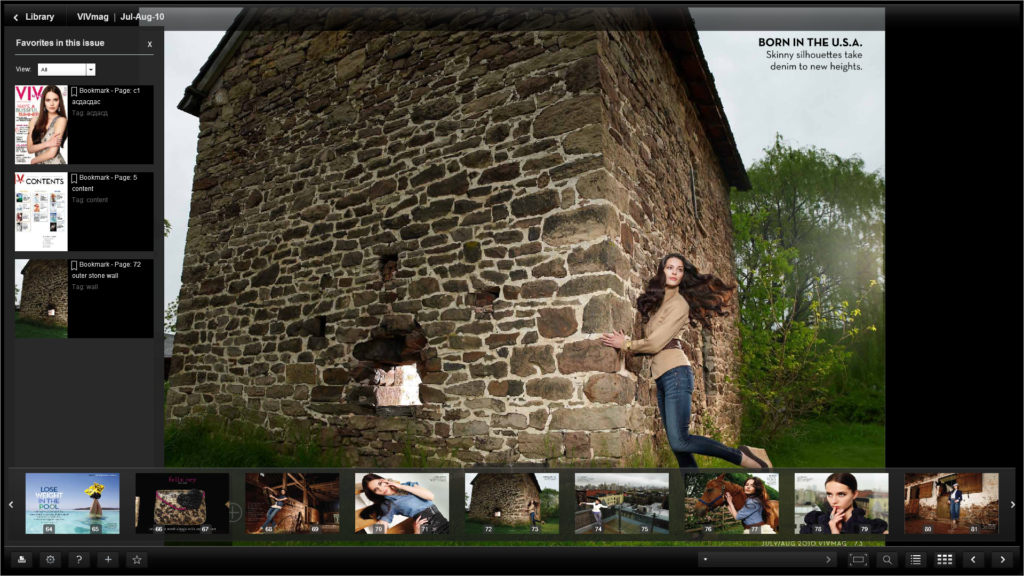Open the page number dropdown arrow
The image size is (1024, 576).
pos(705,559)
